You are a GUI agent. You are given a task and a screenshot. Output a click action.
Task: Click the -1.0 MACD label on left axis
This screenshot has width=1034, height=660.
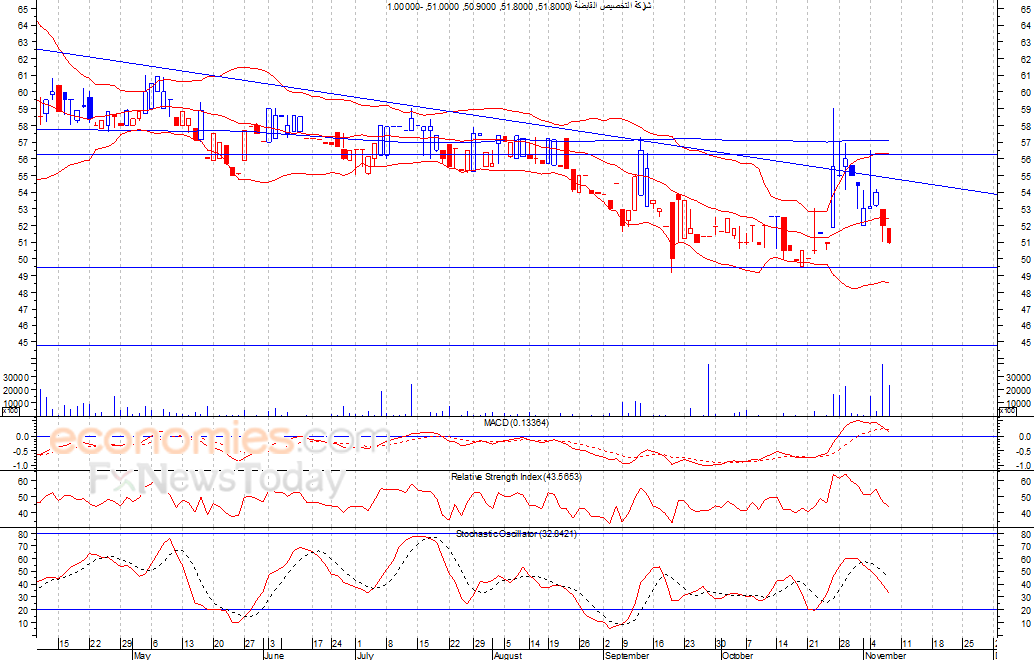(x=22, y=465)
